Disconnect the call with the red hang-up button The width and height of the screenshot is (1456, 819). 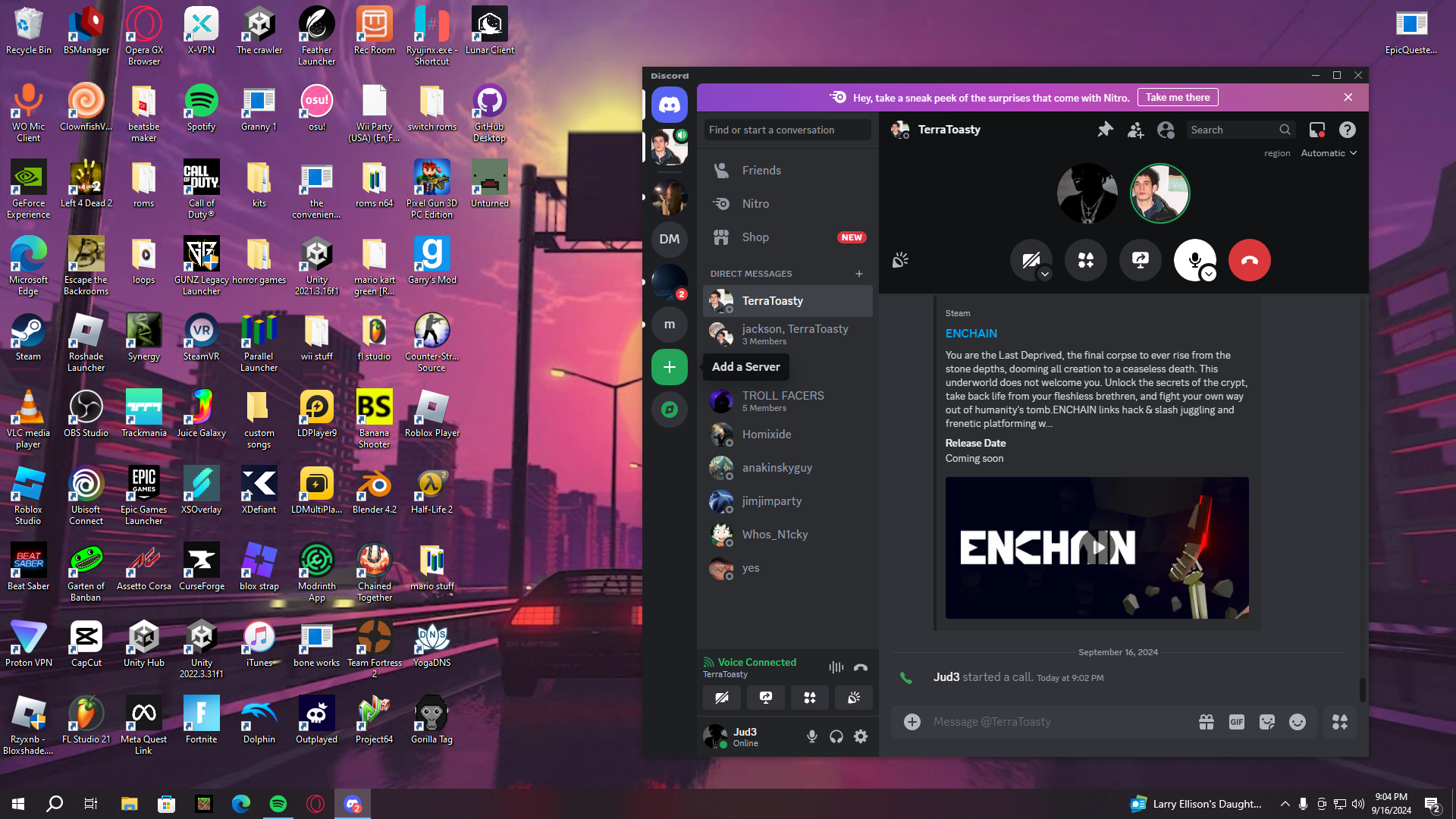click(1249, 260)
